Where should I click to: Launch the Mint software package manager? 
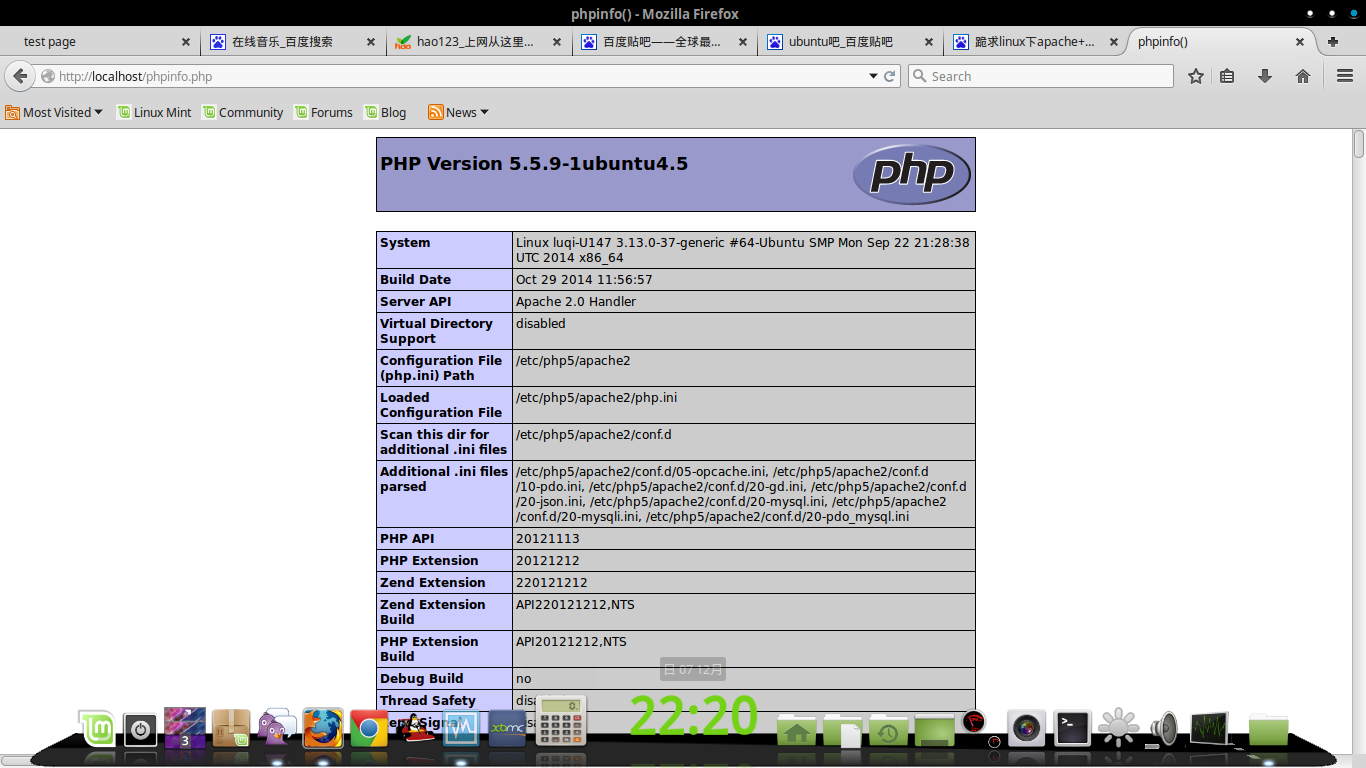click(x=231, y=728)
